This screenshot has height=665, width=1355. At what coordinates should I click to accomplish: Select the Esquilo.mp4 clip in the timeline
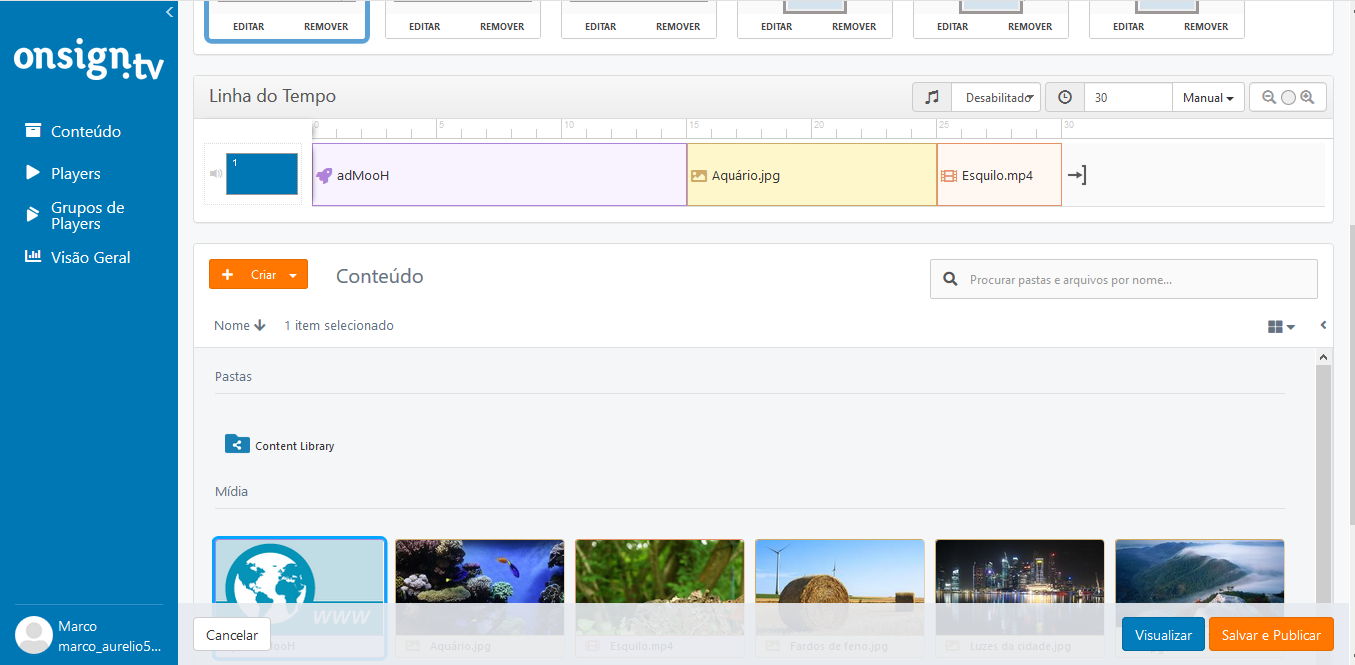999,175
